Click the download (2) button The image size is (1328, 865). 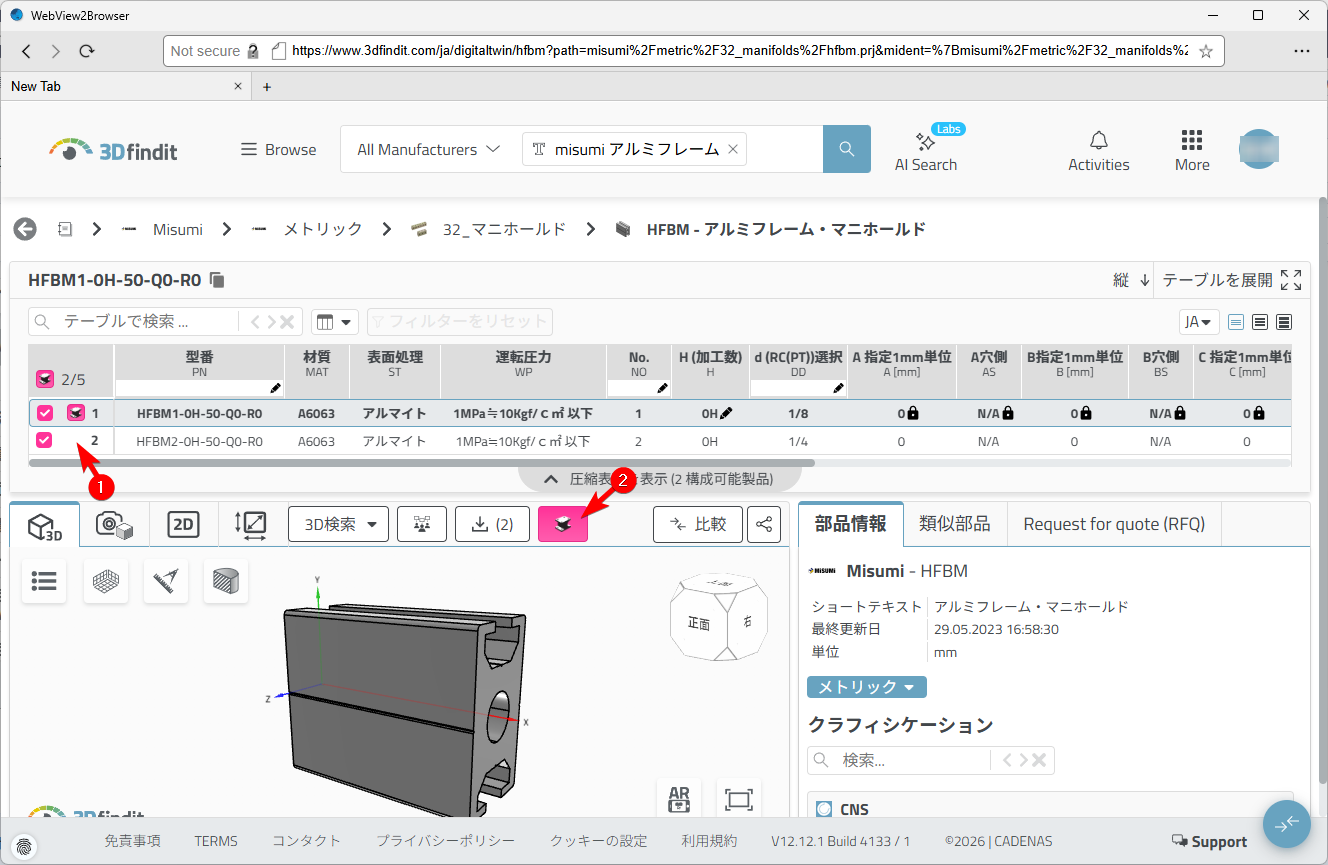[491, 524]
